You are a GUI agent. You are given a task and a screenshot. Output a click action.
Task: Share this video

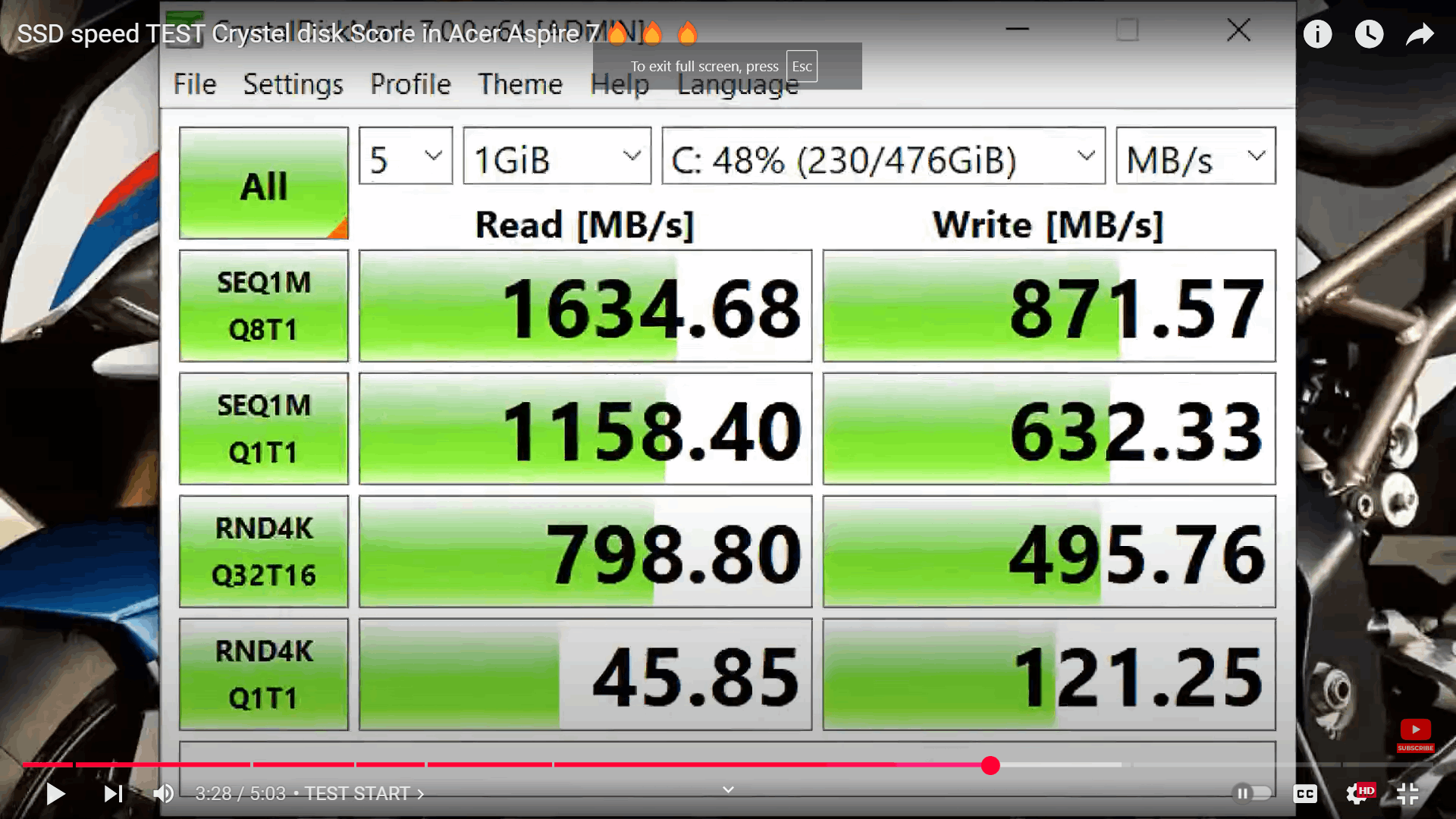[1420, 34]
